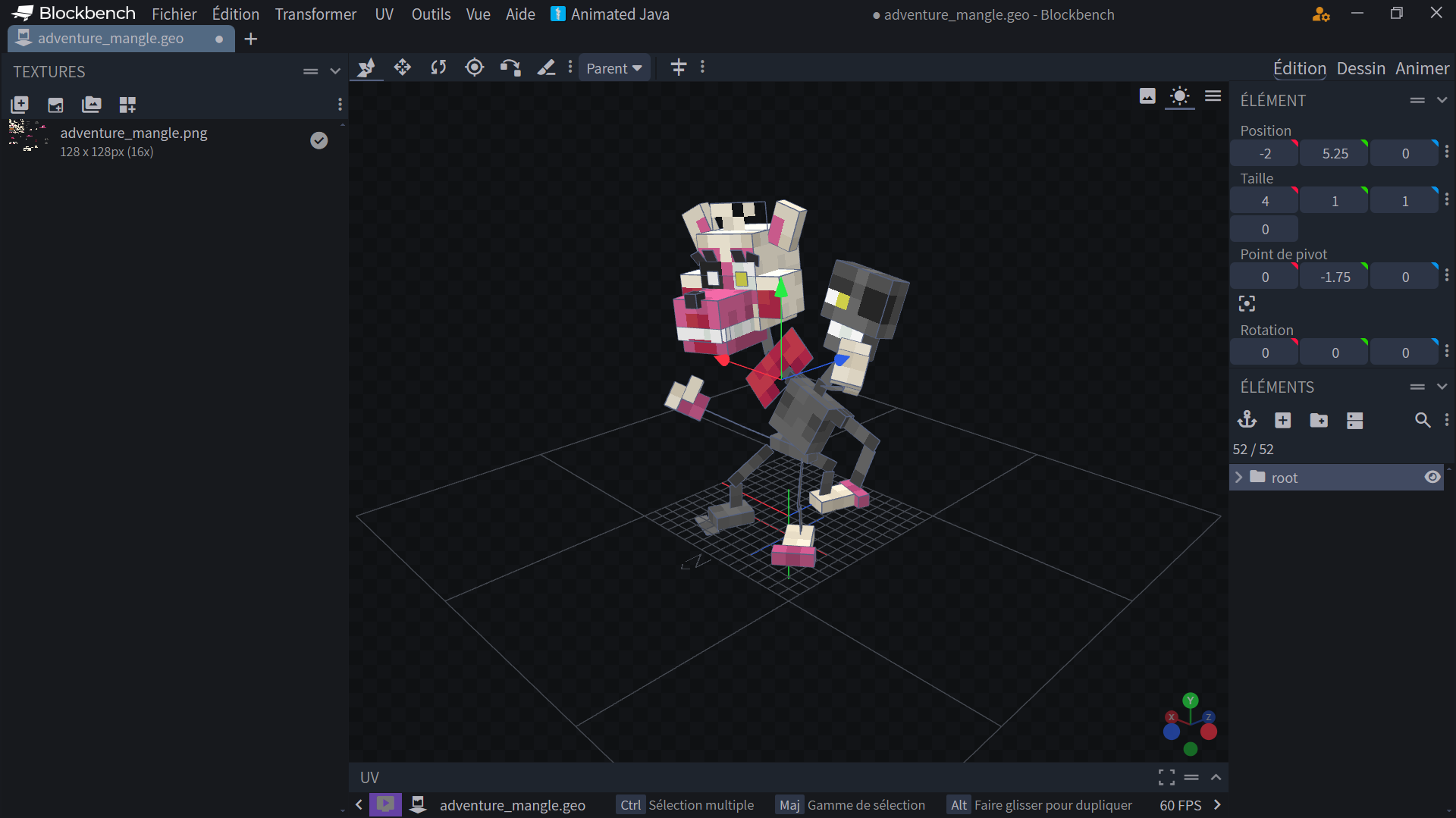Open the UV menu
Image resolution: width=1456 pixels, height=818 pixels.
[384, 14]
